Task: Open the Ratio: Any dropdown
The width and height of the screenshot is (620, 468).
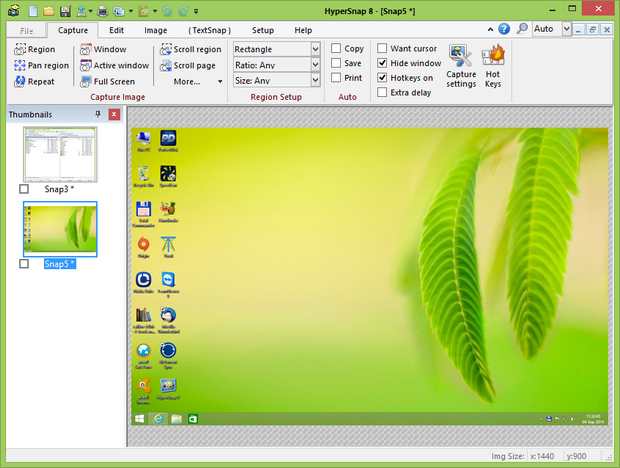Action: 315,64
